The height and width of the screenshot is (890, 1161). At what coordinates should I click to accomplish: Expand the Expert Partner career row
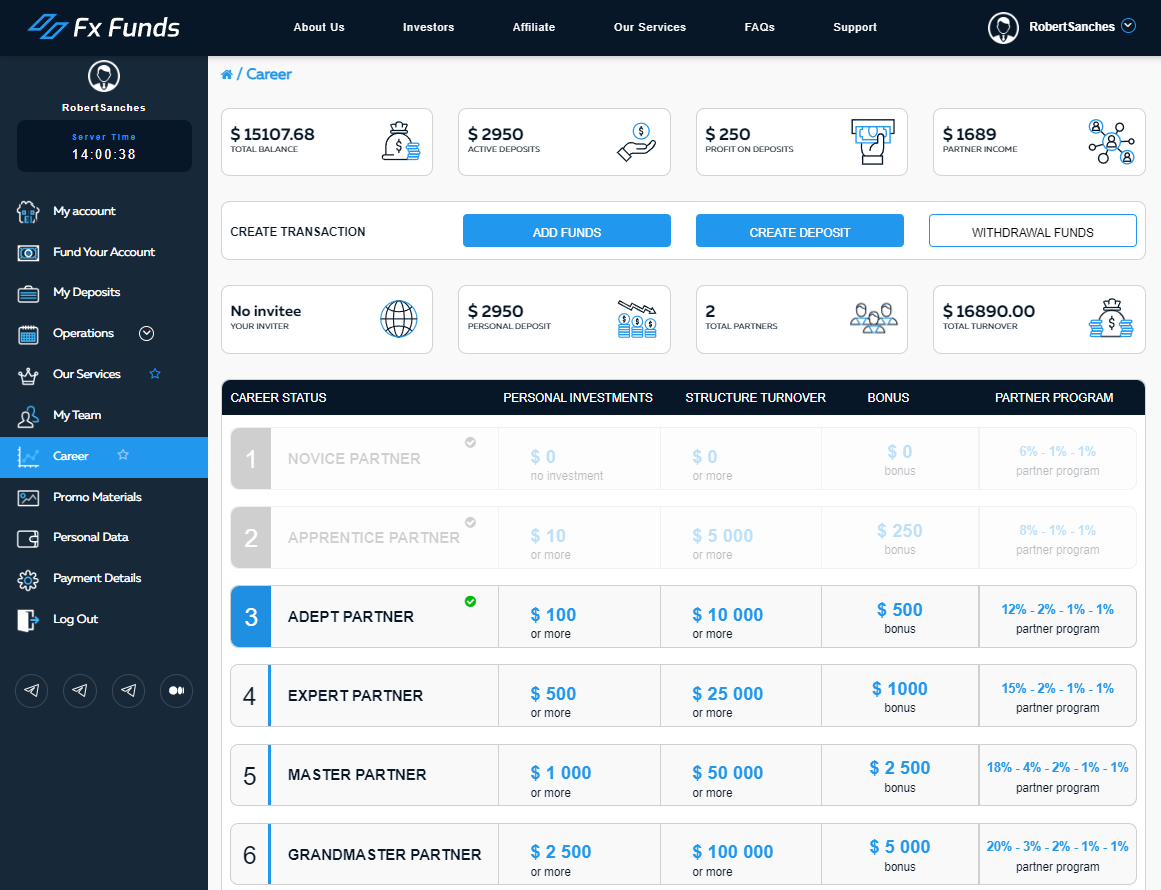[355, 696]
